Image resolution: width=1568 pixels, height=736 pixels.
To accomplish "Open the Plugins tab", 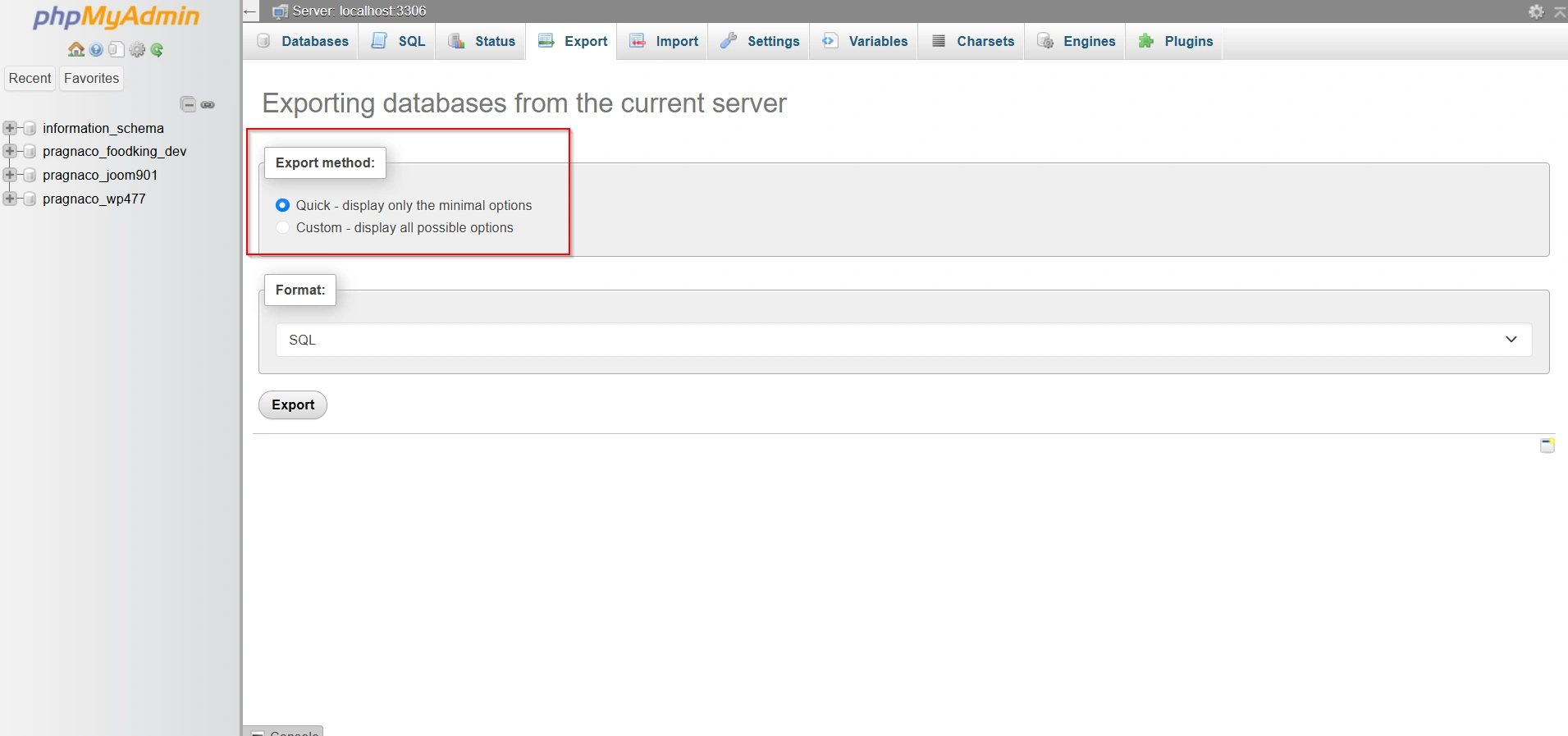I will tap(1176, 41).
